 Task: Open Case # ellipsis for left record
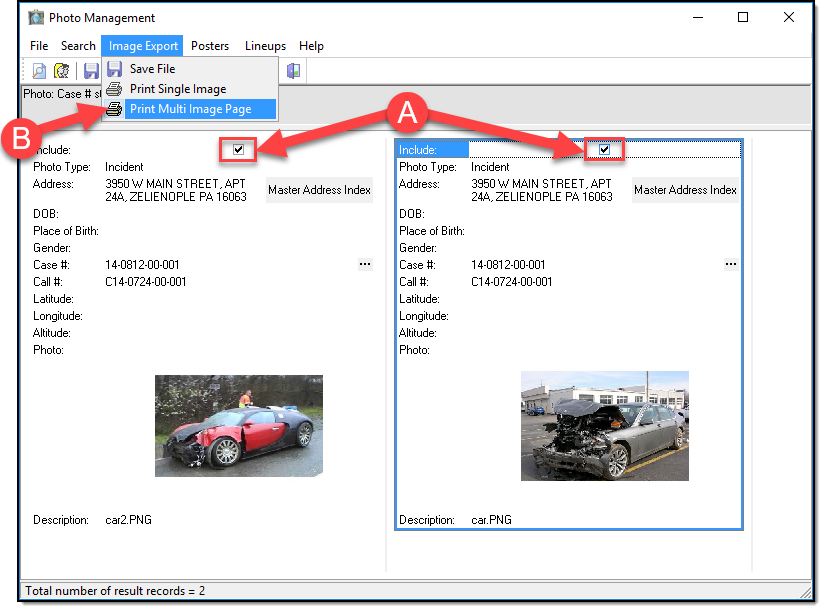coord(365,264)
